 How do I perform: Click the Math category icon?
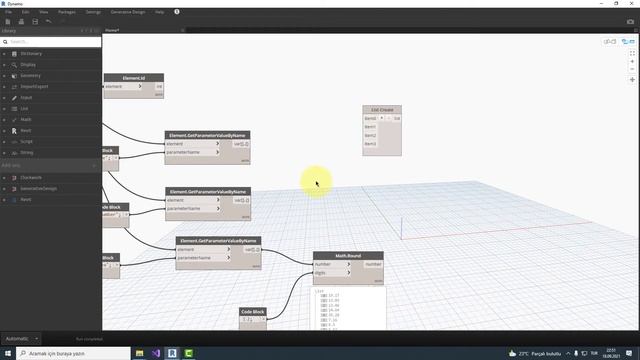(14, 120)
